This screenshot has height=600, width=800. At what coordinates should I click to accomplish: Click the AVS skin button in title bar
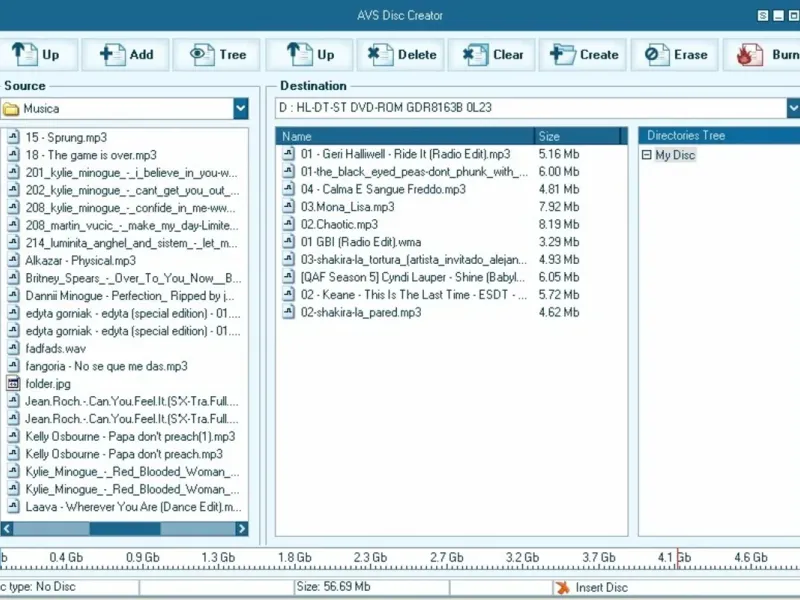tap(763, 16)
